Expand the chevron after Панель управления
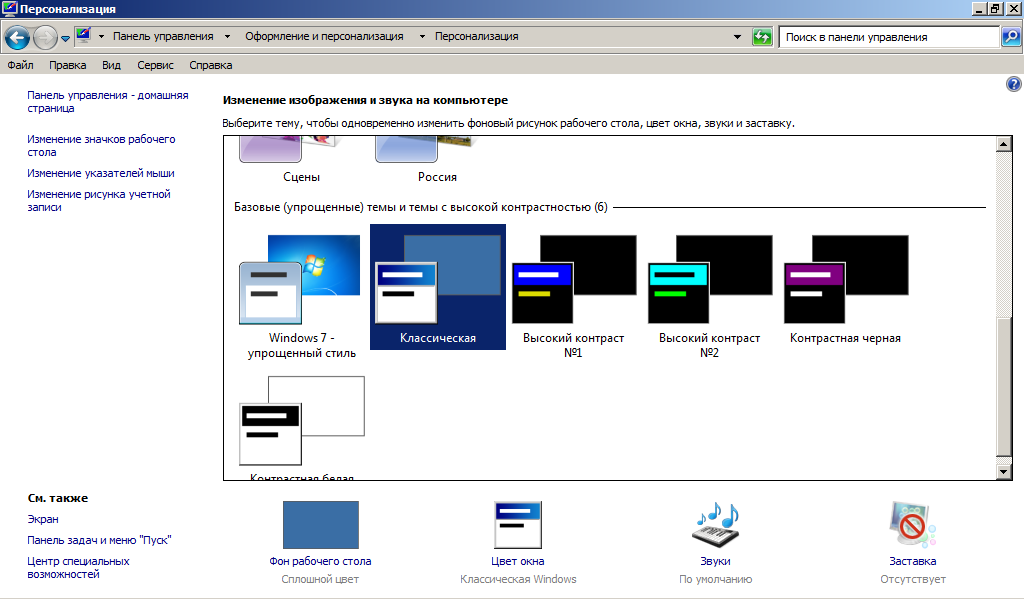This screenshot has height=600, width=1024. point(227,37)
